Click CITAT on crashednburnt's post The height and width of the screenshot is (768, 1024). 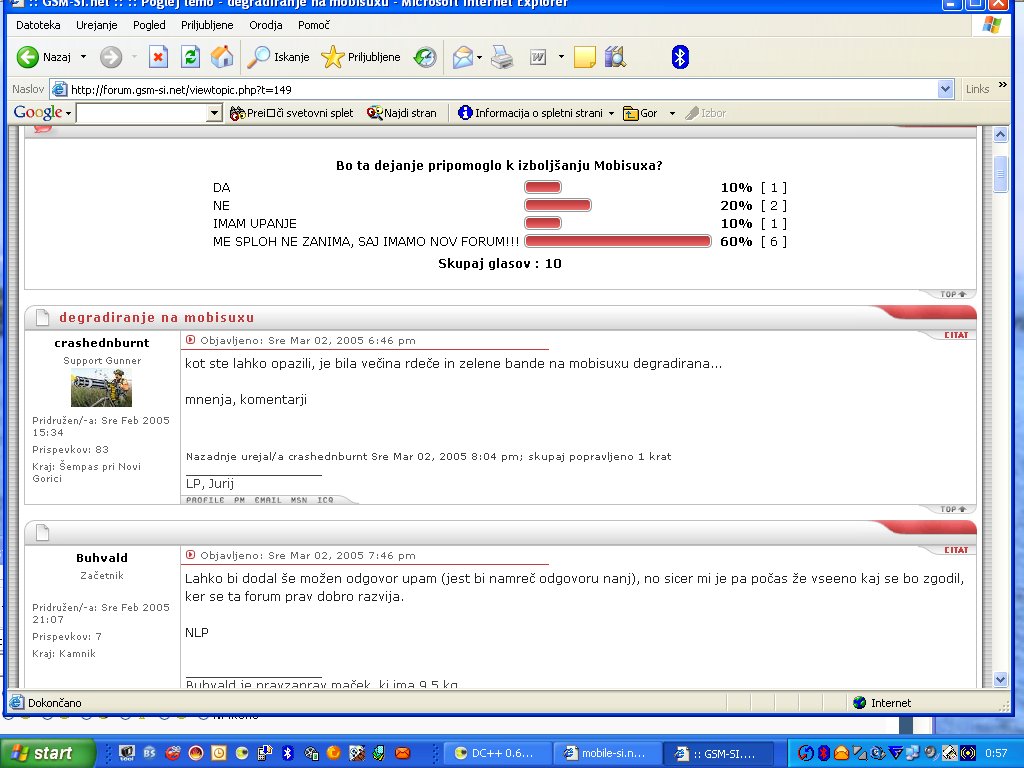[x=956, y=335]
